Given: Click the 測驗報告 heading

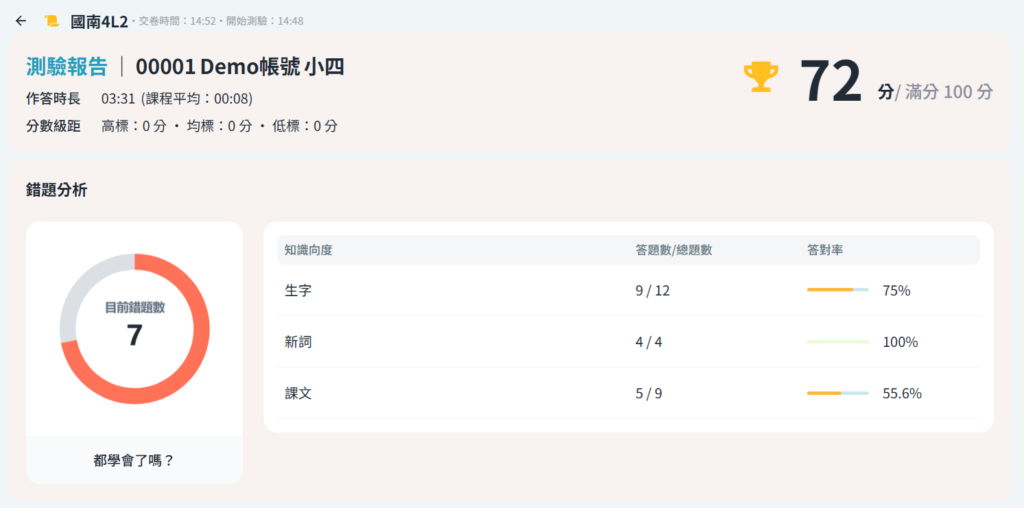Looking at the screenshot, I should point(66,67).
